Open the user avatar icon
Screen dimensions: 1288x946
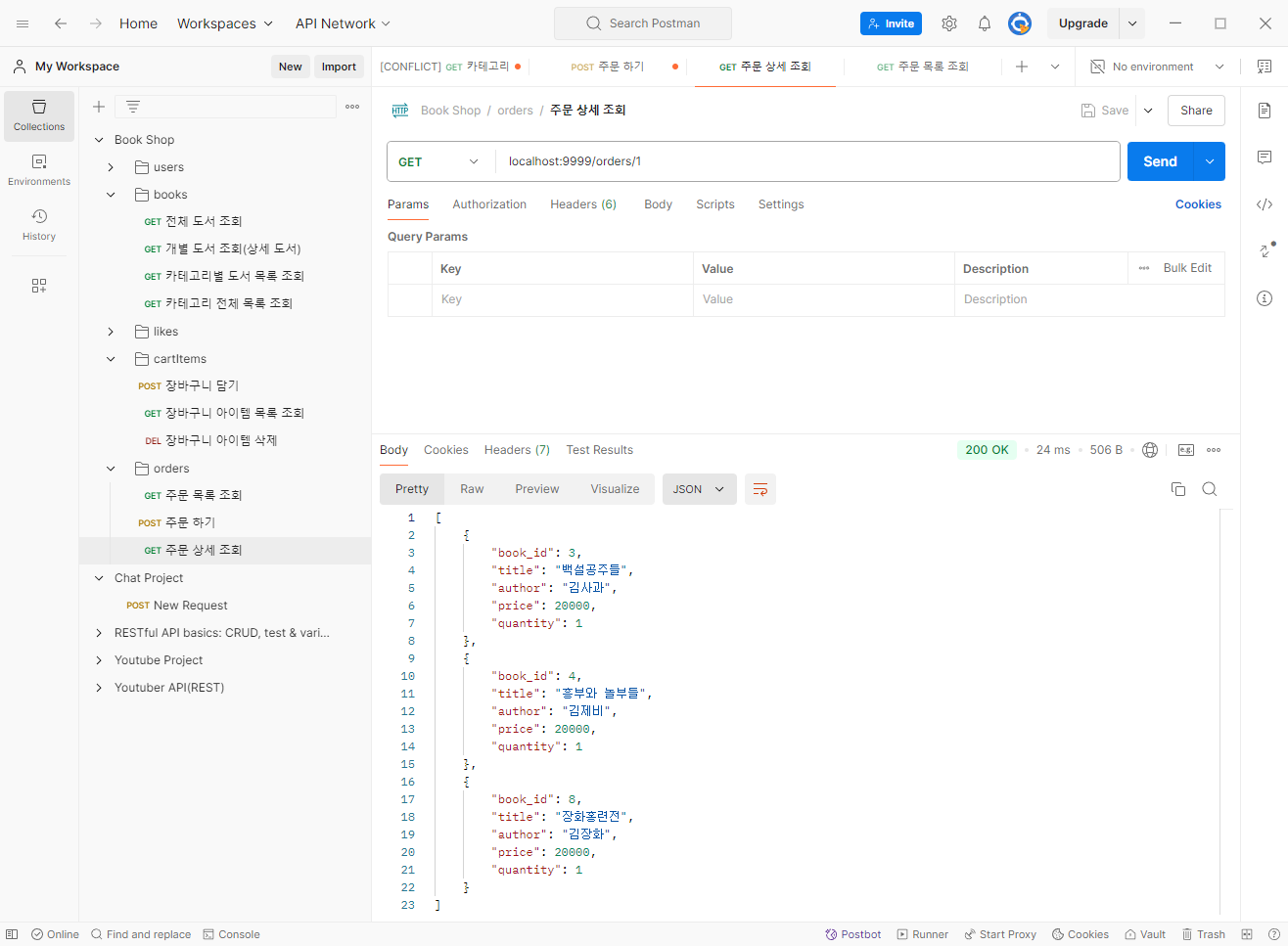click(1020, 23)
